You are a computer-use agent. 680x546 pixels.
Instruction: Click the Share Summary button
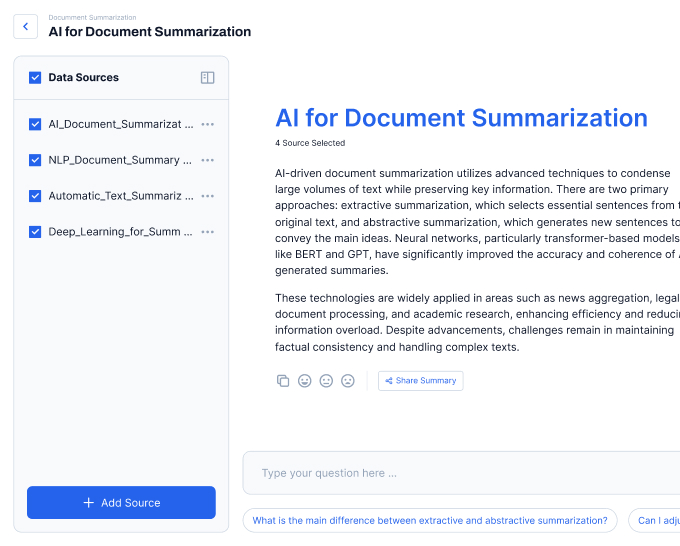pos(420,381)
